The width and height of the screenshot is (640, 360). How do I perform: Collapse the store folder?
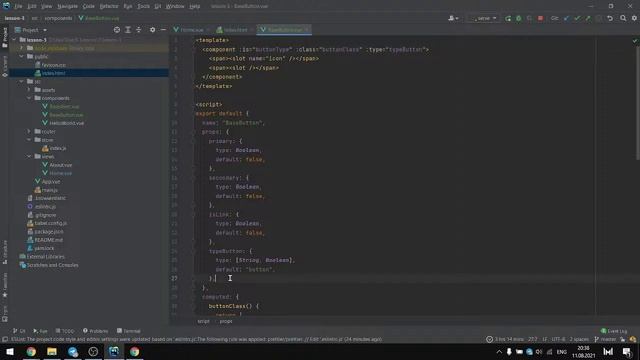(29, 140)
